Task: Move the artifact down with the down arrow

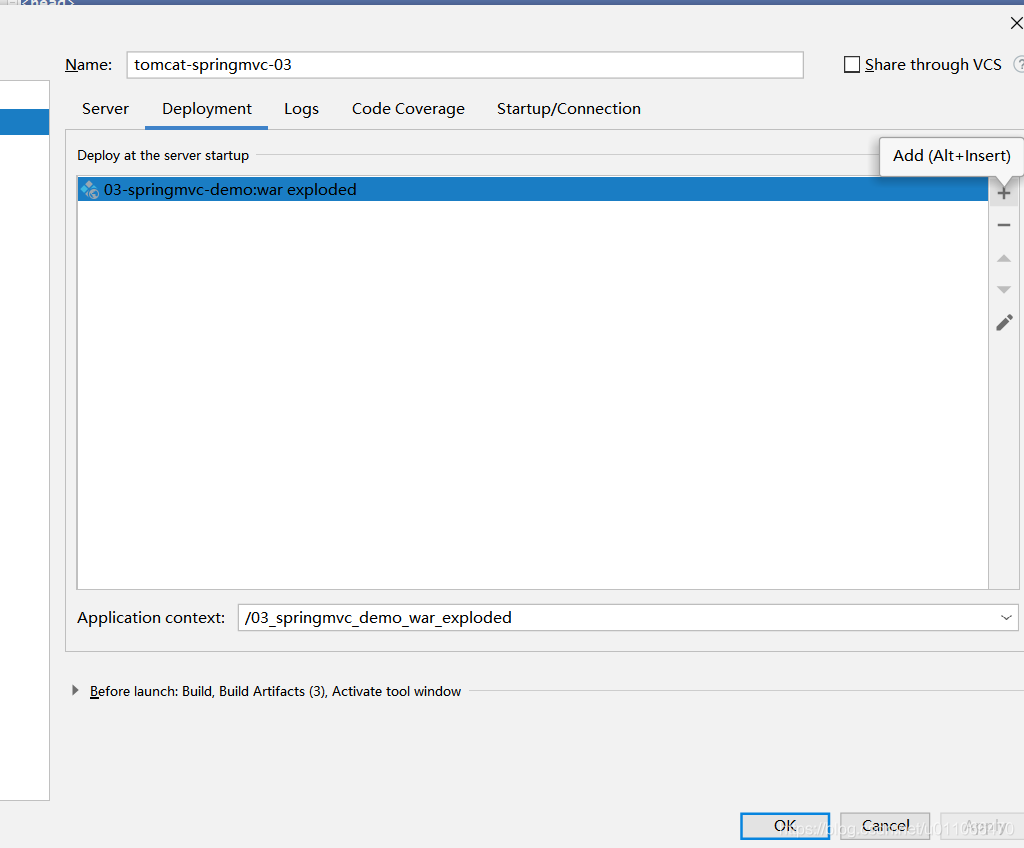Action: click(x=1004, y=289)
